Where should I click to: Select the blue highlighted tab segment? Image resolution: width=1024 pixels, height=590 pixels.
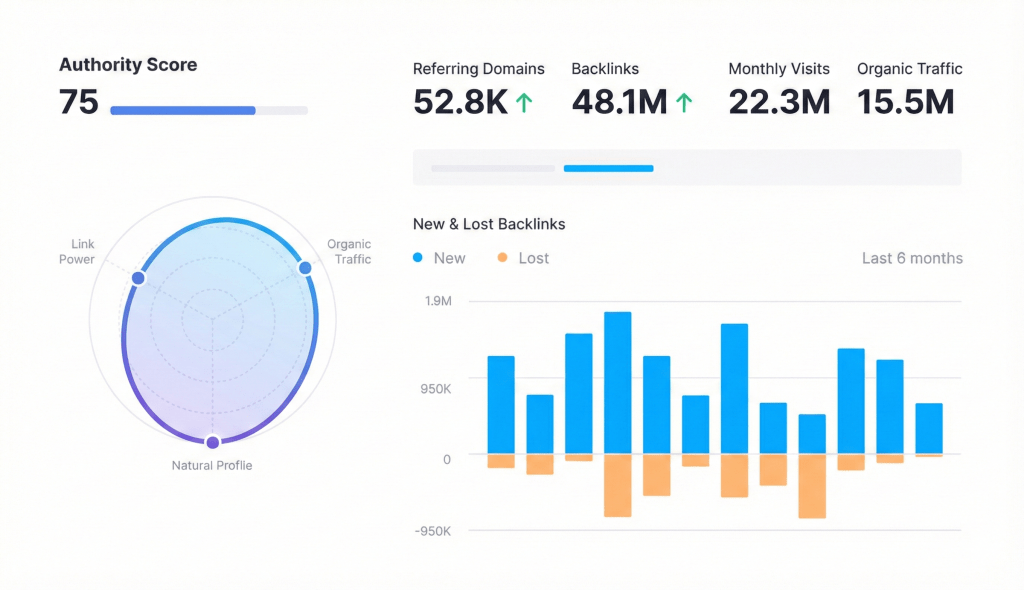[608, 168]
